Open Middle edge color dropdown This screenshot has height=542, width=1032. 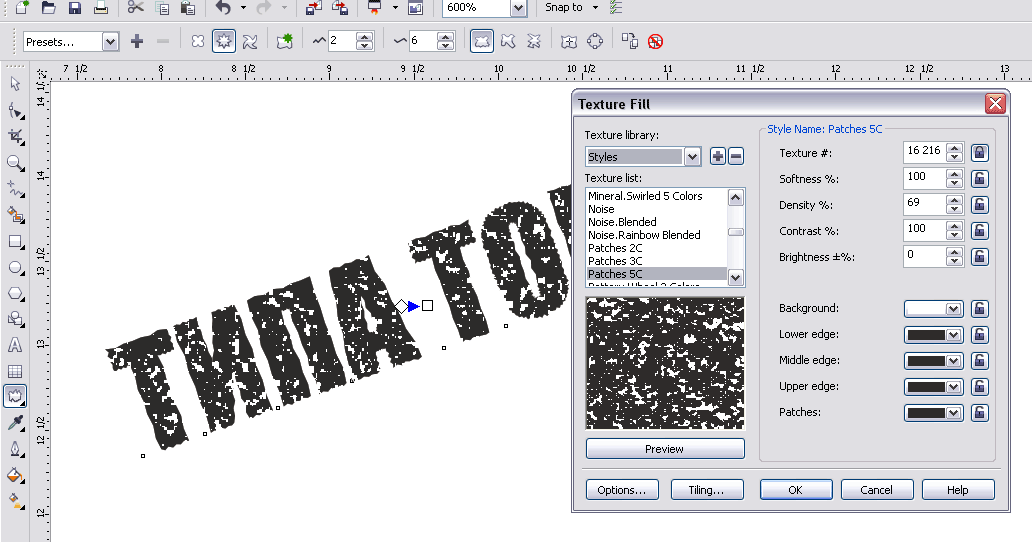952,361
